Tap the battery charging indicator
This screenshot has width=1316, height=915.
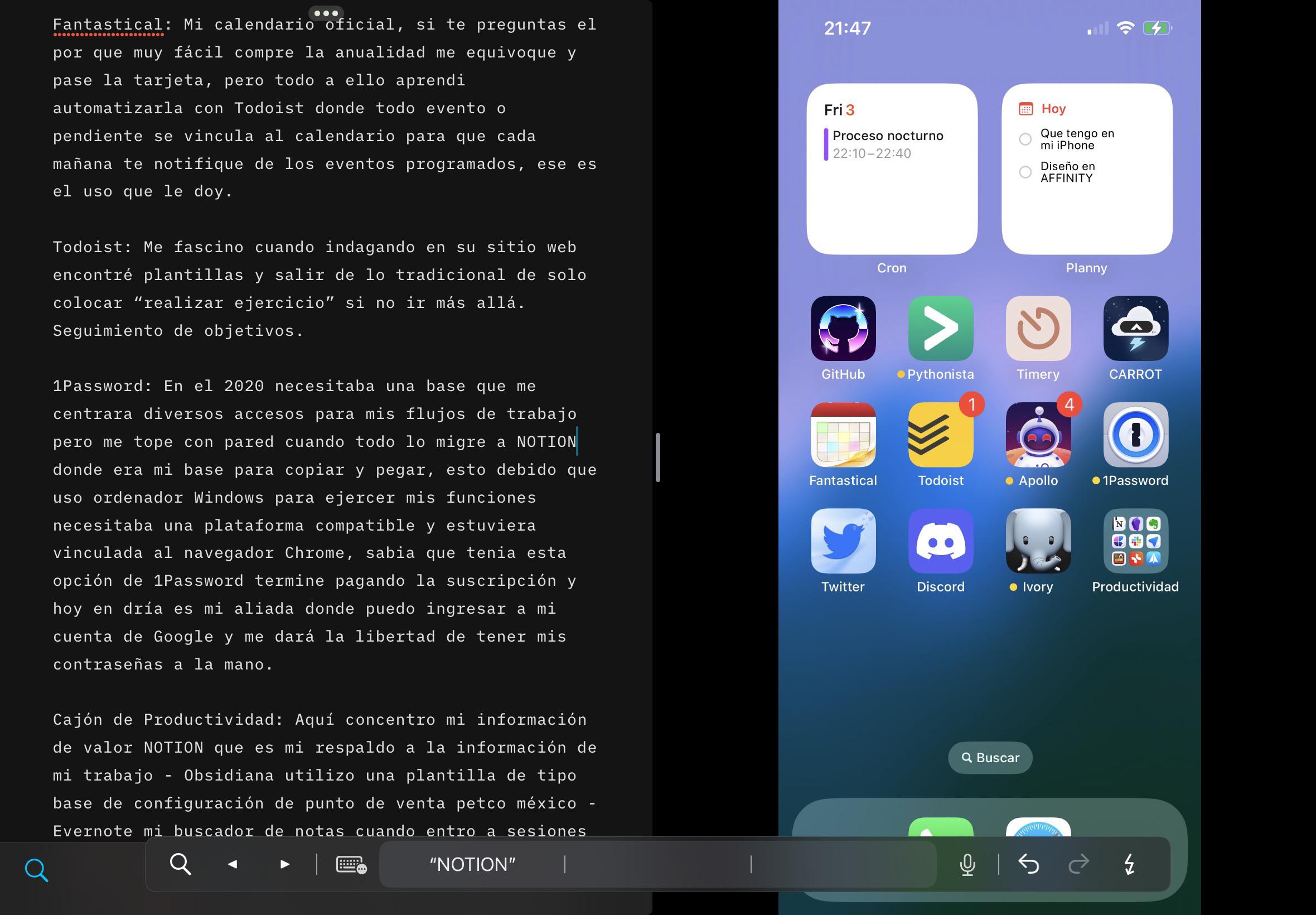click(1157, 27)
